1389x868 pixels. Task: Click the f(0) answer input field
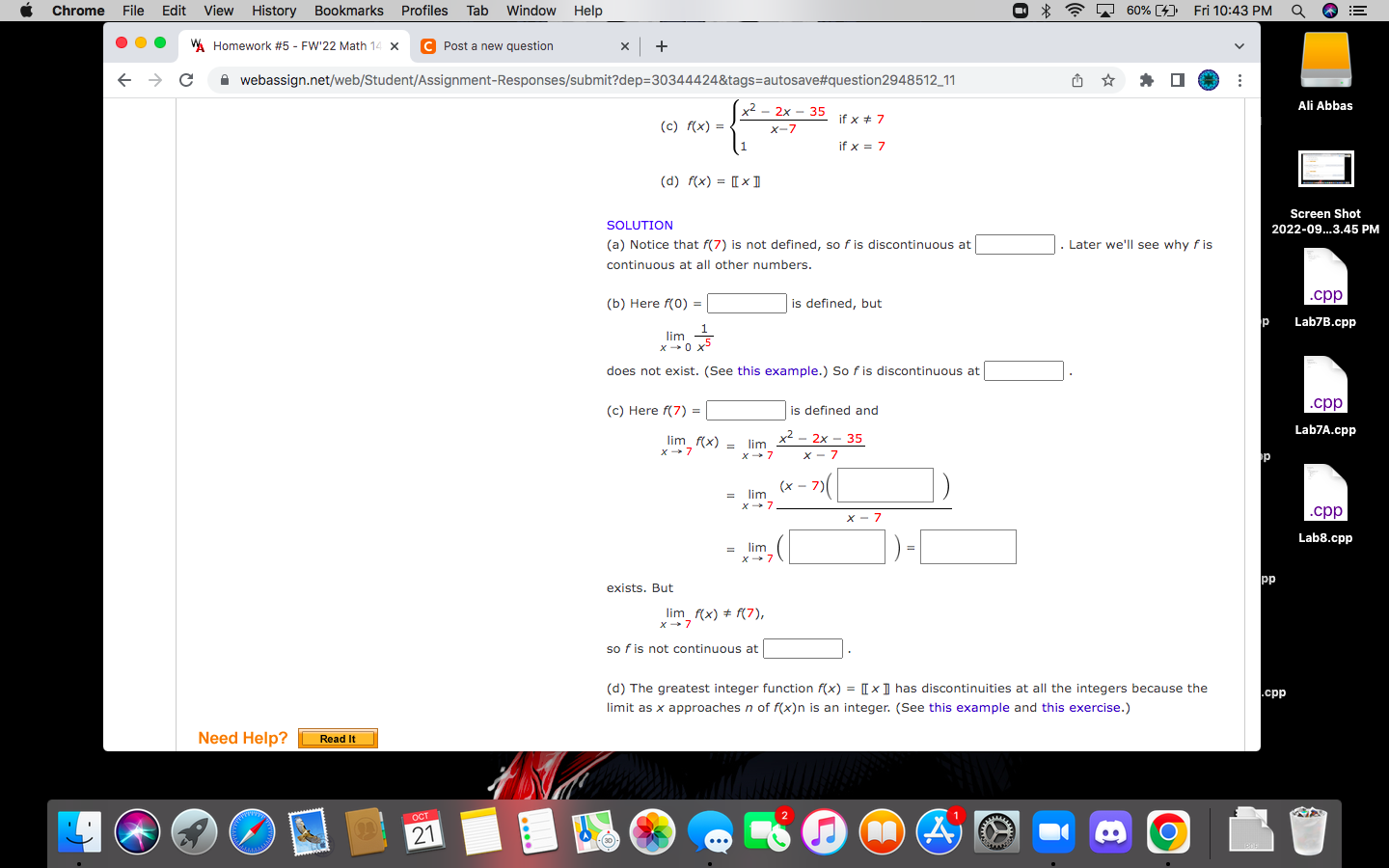point(747,303)
